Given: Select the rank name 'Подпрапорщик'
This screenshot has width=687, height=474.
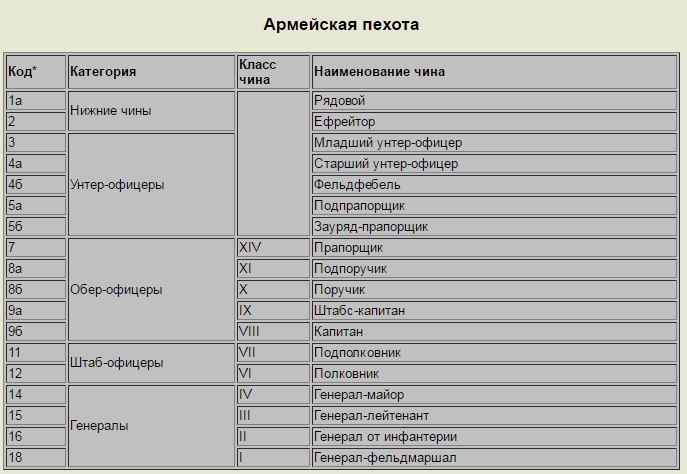Looking at the screenshot, I should (494, 206).
